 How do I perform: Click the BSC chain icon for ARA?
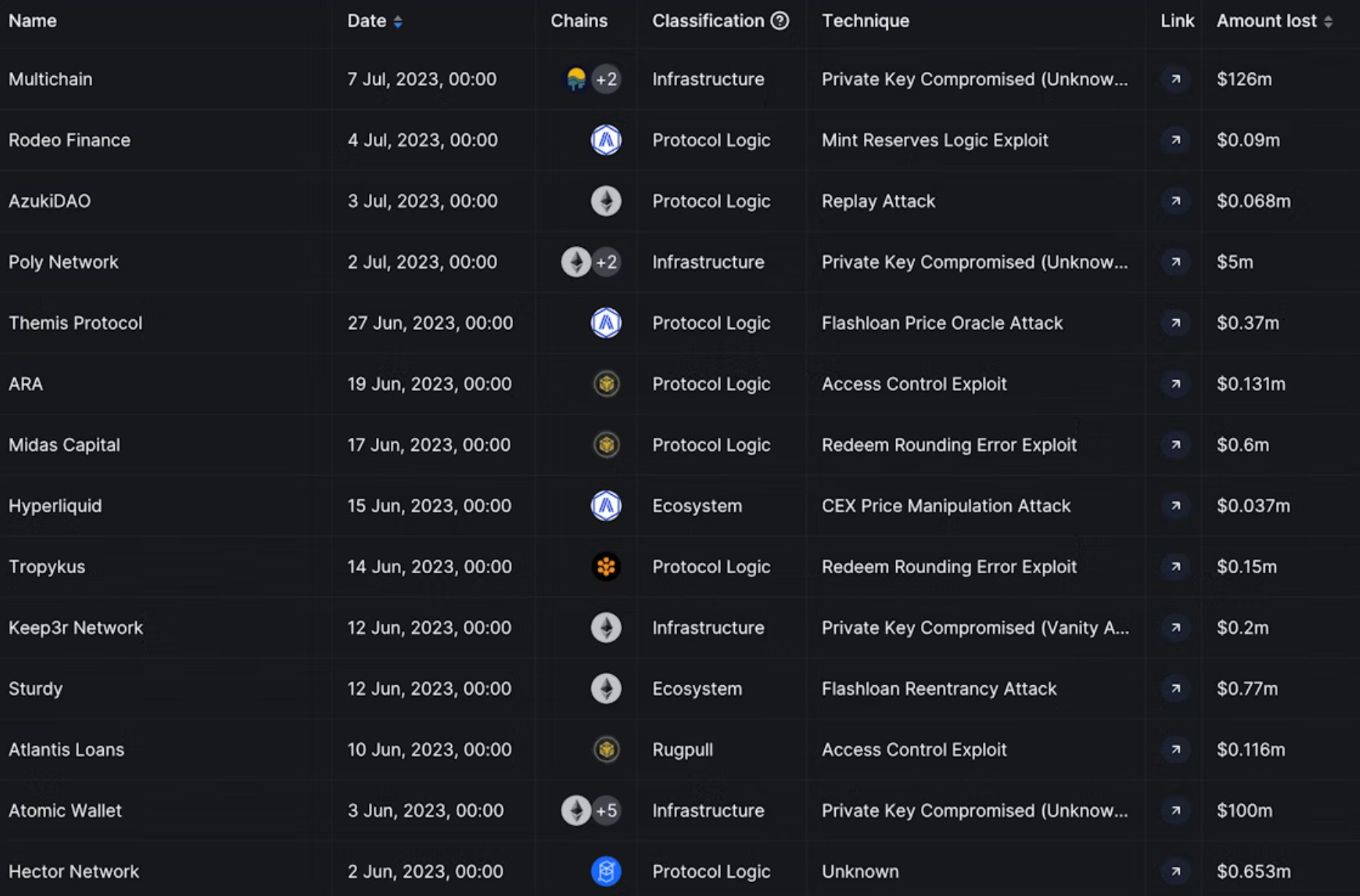[x=606, y=384]
